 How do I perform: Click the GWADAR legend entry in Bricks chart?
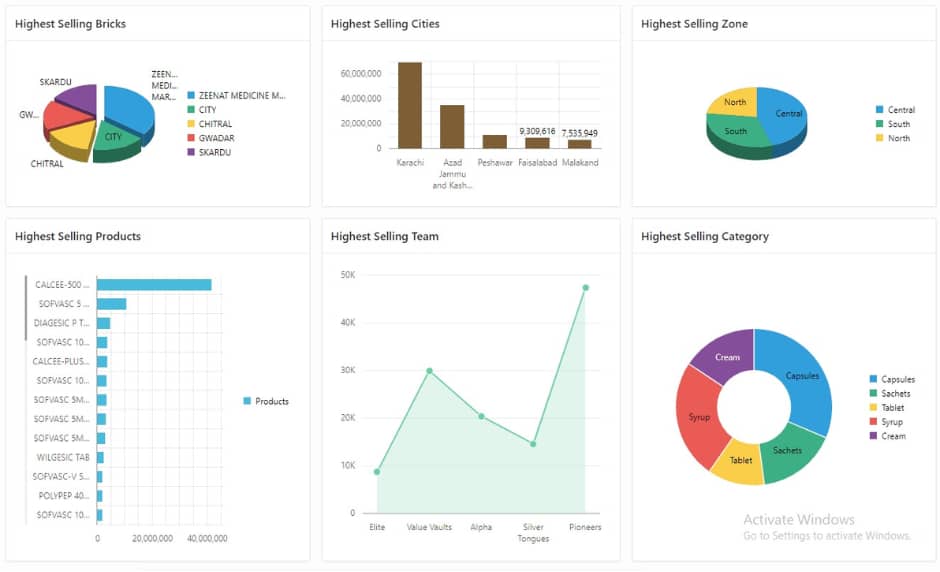pos(215,138)
